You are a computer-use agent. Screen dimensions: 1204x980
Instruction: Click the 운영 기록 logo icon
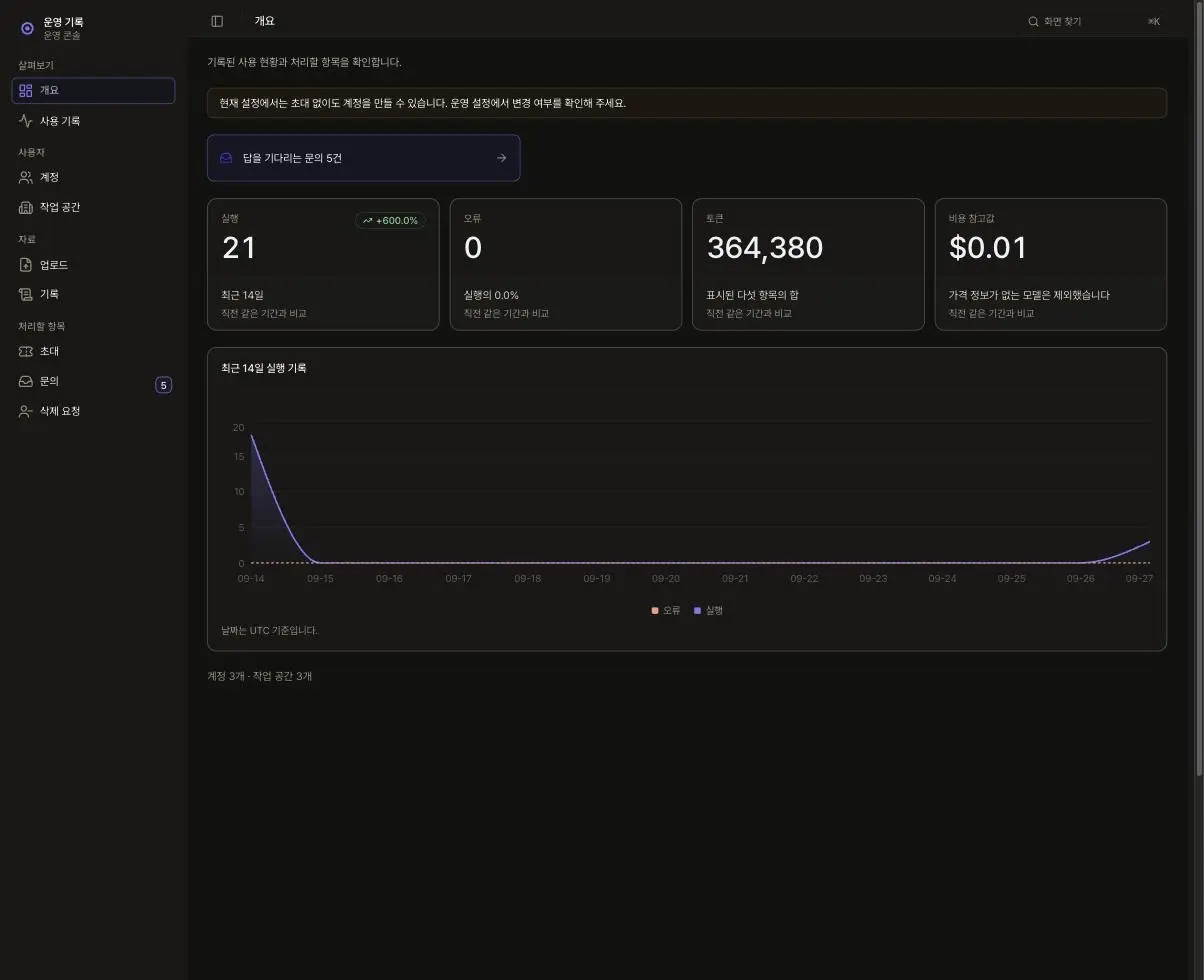(x=27, y=28)
